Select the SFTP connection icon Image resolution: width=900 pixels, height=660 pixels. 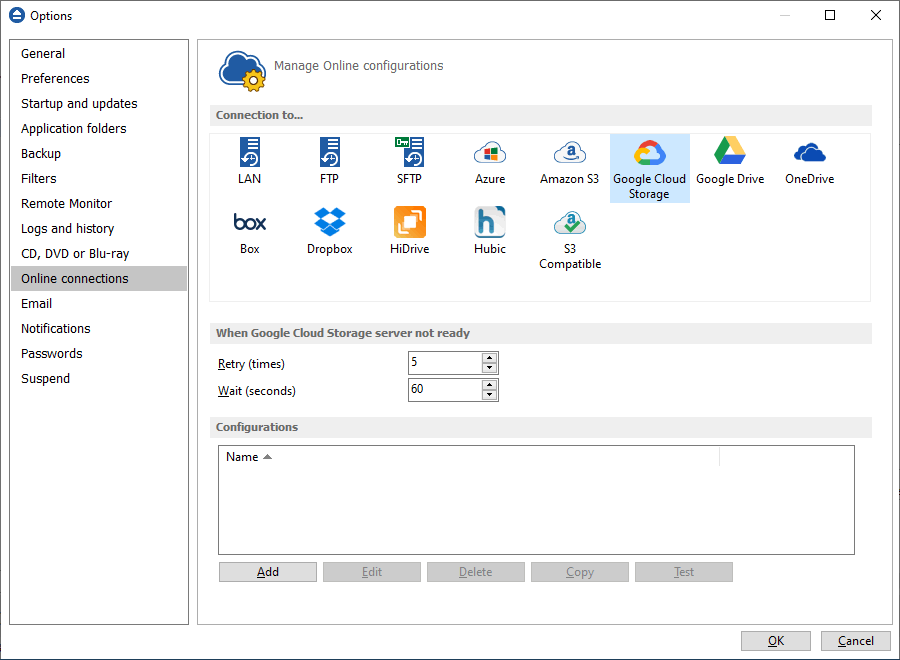[409, 161]
